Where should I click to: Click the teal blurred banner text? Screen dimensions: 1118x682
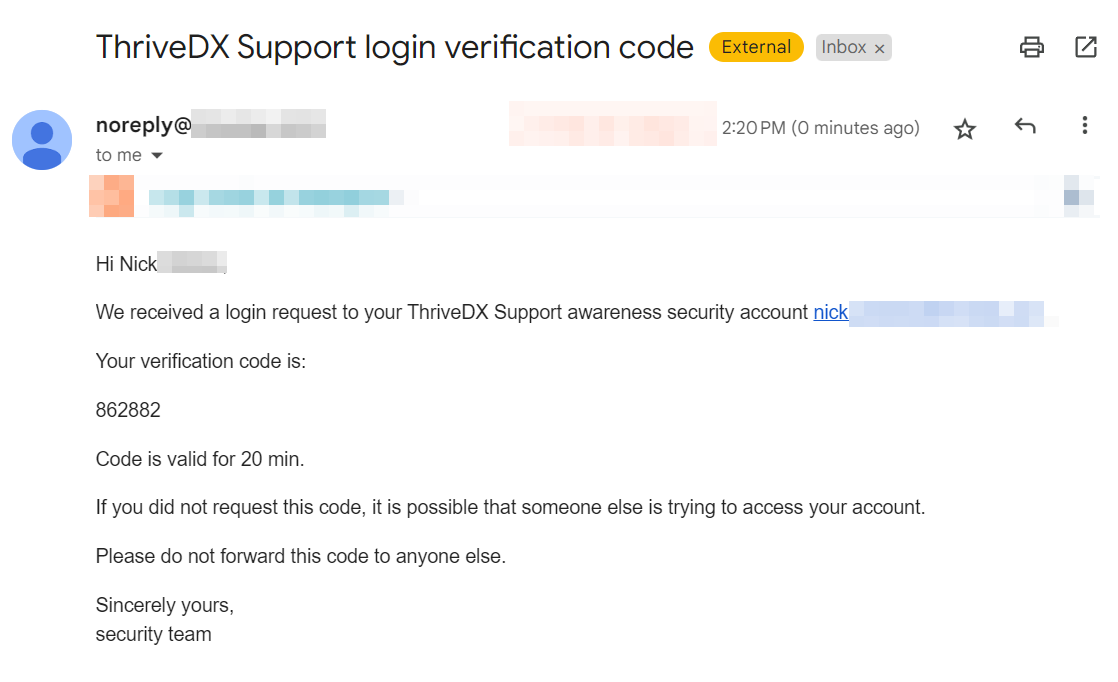click(x=276, y=199)
